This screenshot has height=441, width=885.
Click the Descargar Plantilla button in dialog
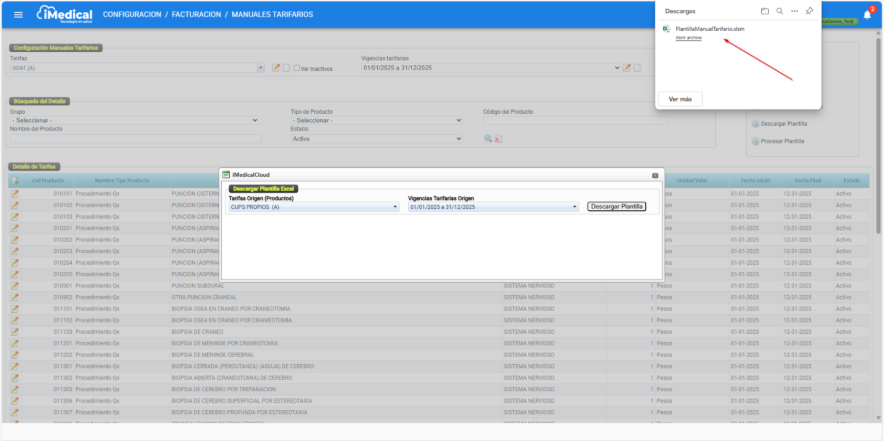(616, 207)
